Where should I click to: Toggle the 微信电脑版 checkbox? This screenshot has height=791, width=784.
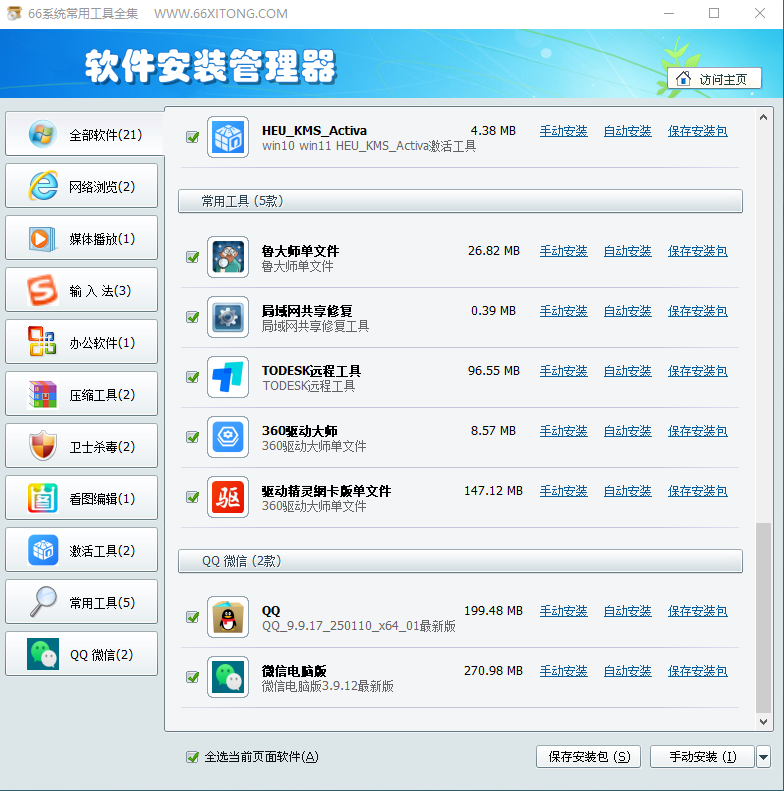click(193, 677)
